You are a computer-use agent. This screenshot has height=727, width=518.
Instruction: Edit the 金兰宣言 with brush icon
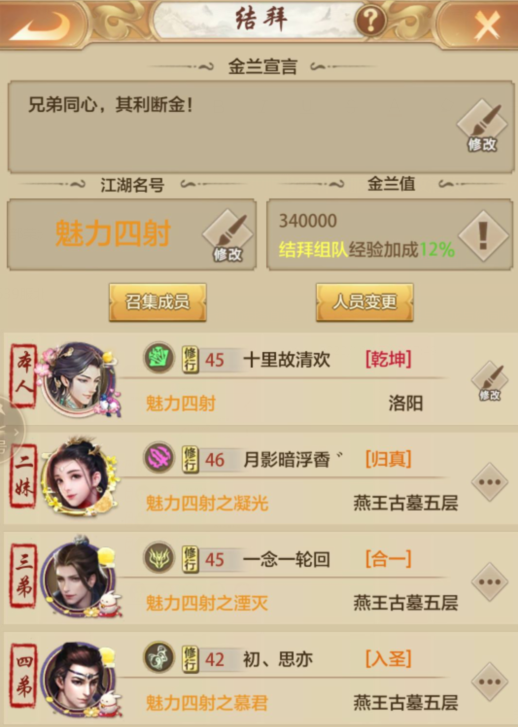pos(482,126)
